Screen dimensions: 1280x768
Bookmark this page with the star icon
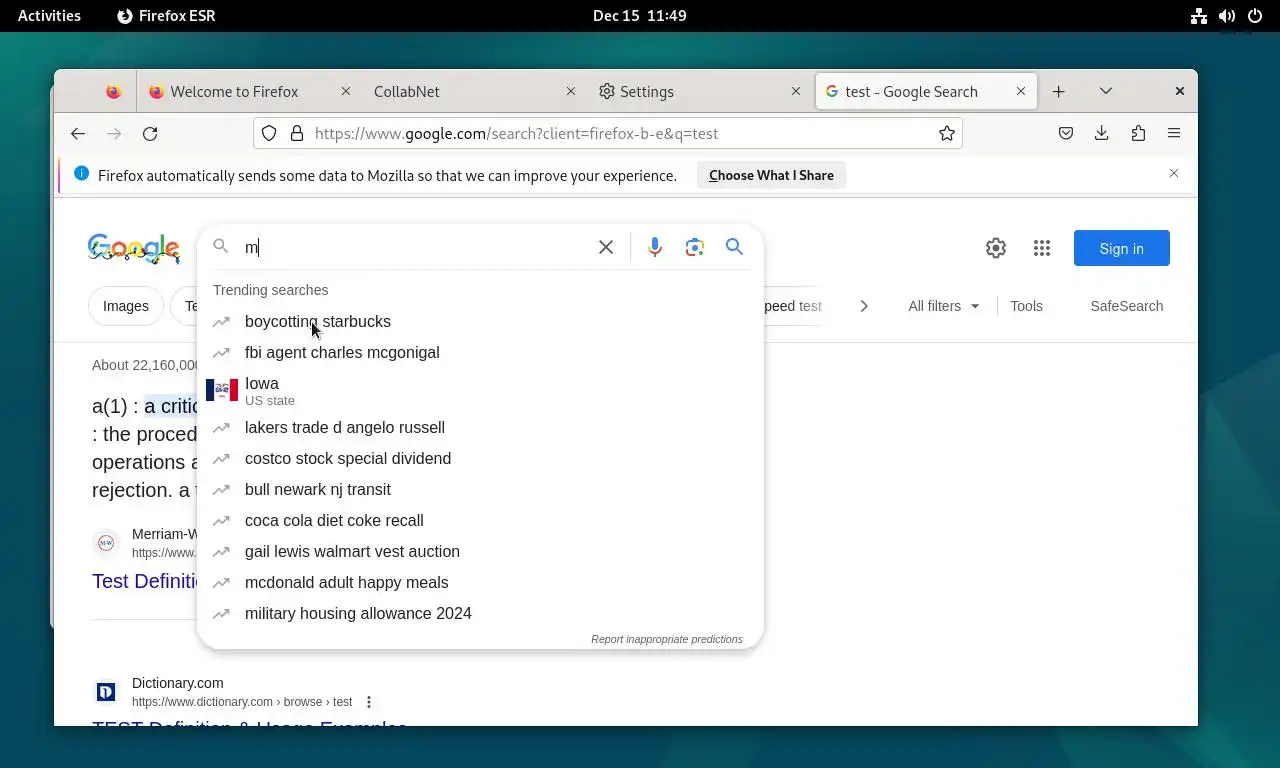[x=947, y=133]
